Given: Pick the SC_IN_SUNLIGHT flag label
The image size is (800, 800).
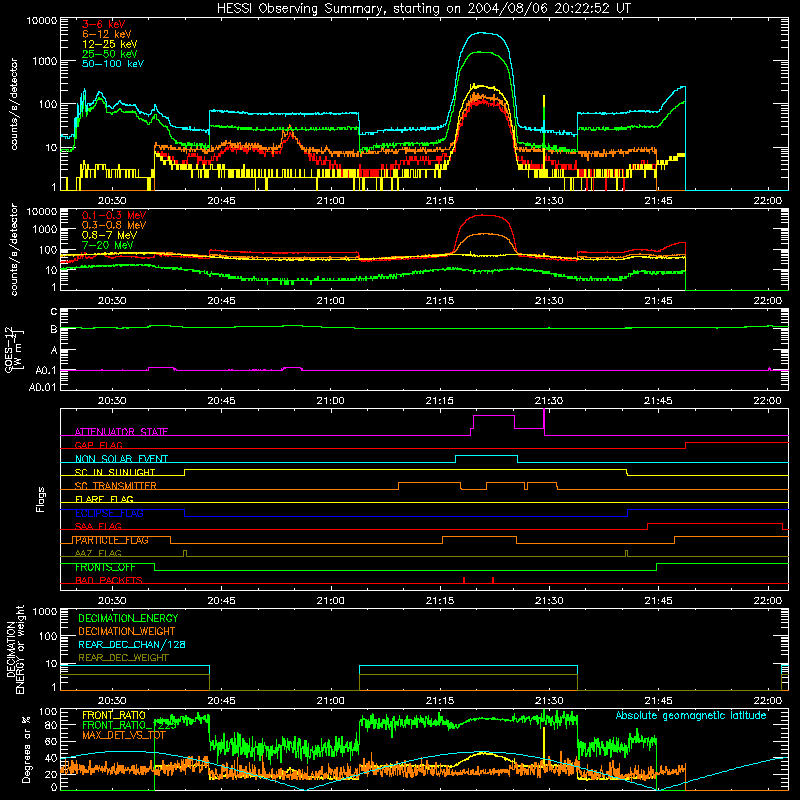Looking at the screenshot, I should click(x=115, y=472).
